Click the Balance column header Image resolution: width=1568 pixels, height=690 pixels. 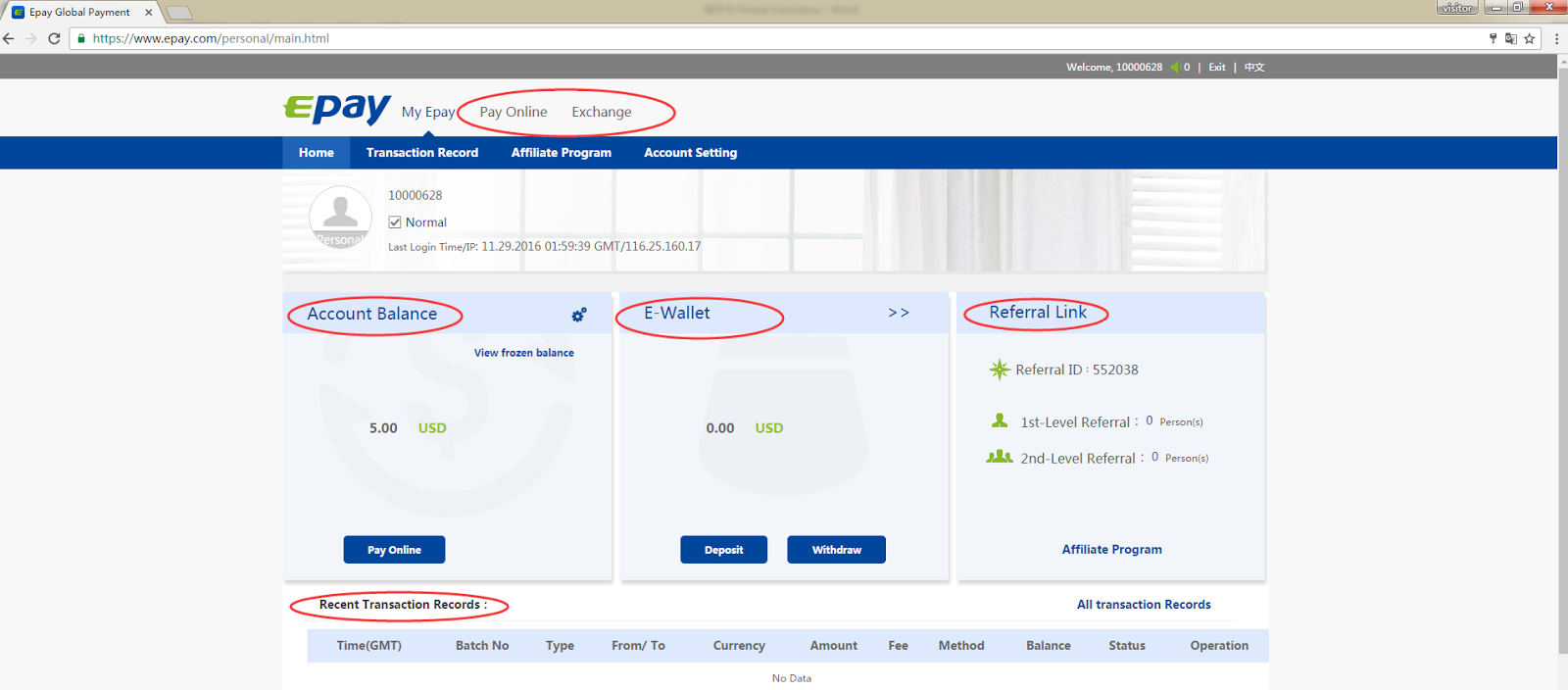tap(1049, 646)
